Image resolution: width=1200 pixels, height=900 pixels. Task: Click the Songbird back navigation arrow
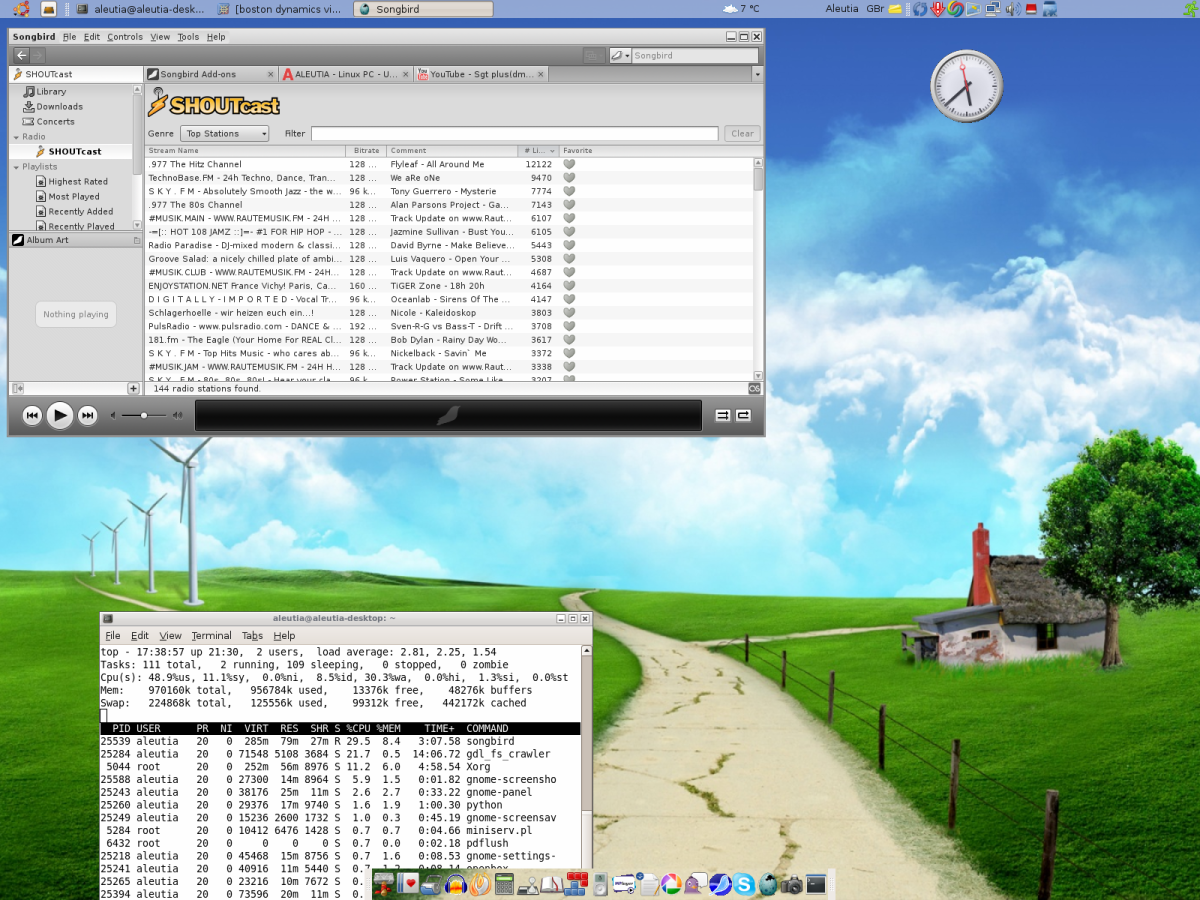[x=21, y=55]
